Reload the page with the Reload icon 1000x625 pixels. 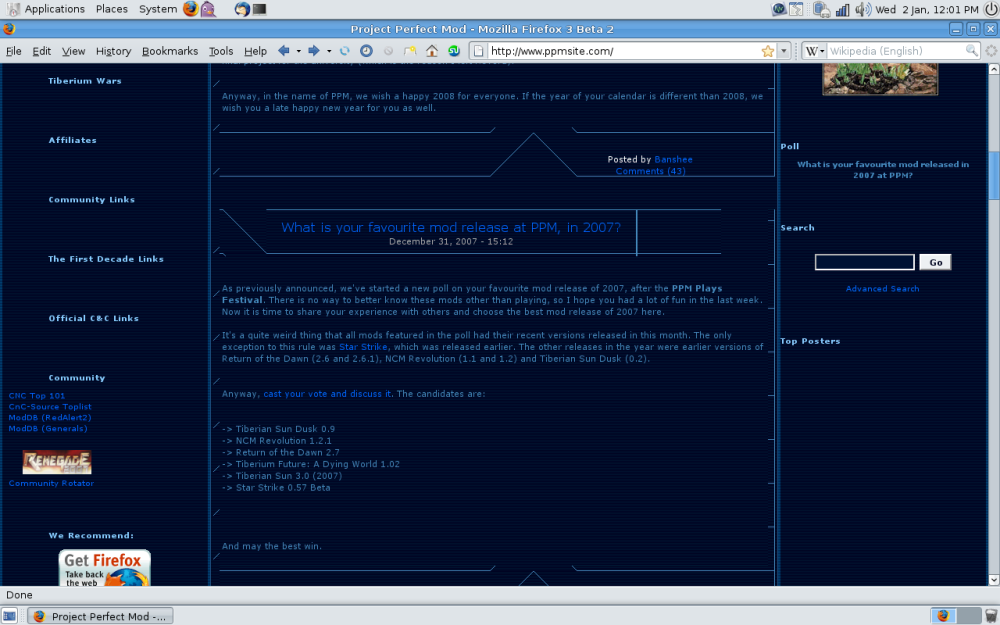click(x=345, y=51)
